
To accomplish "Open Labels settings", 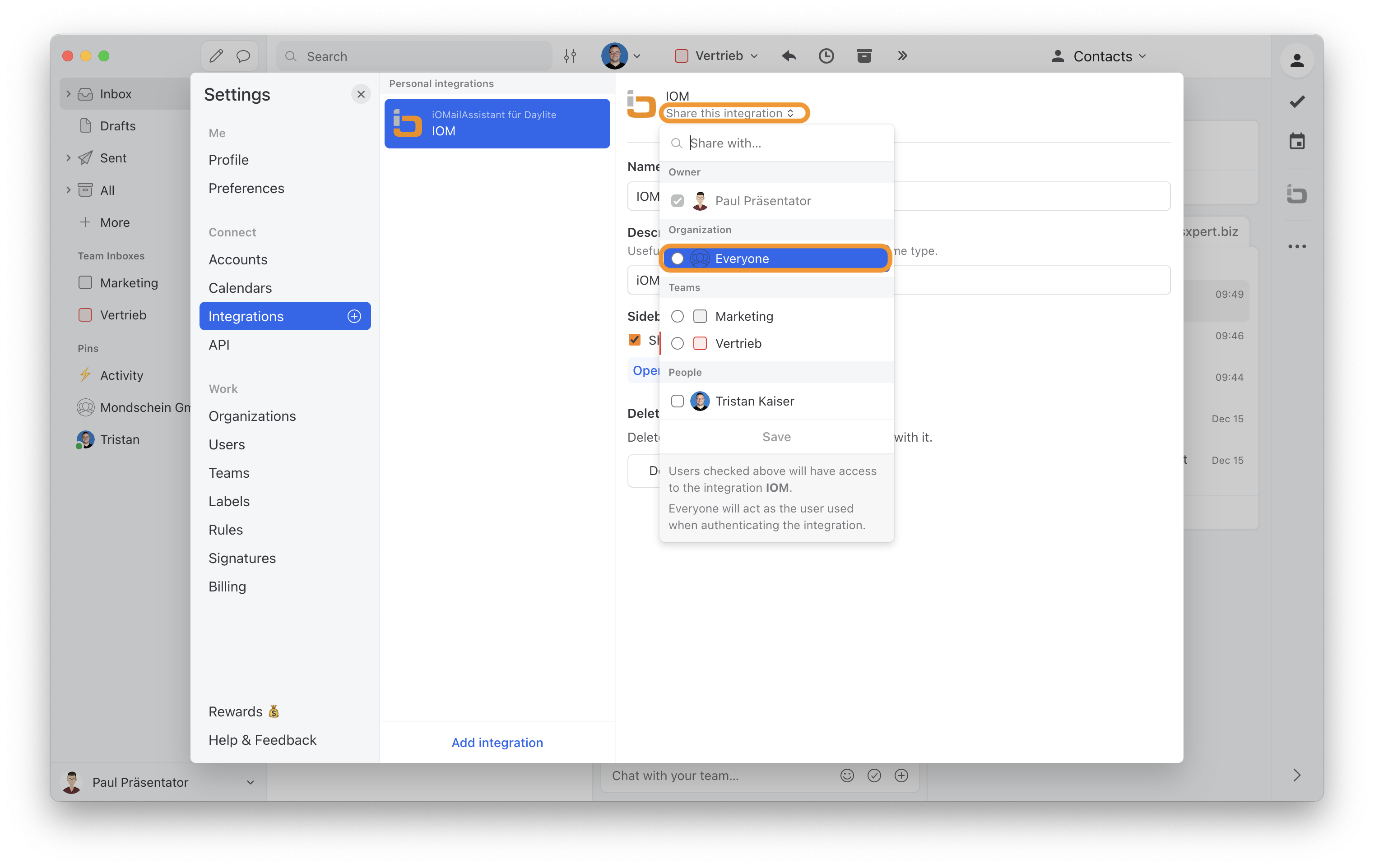I will pos(229,502).
